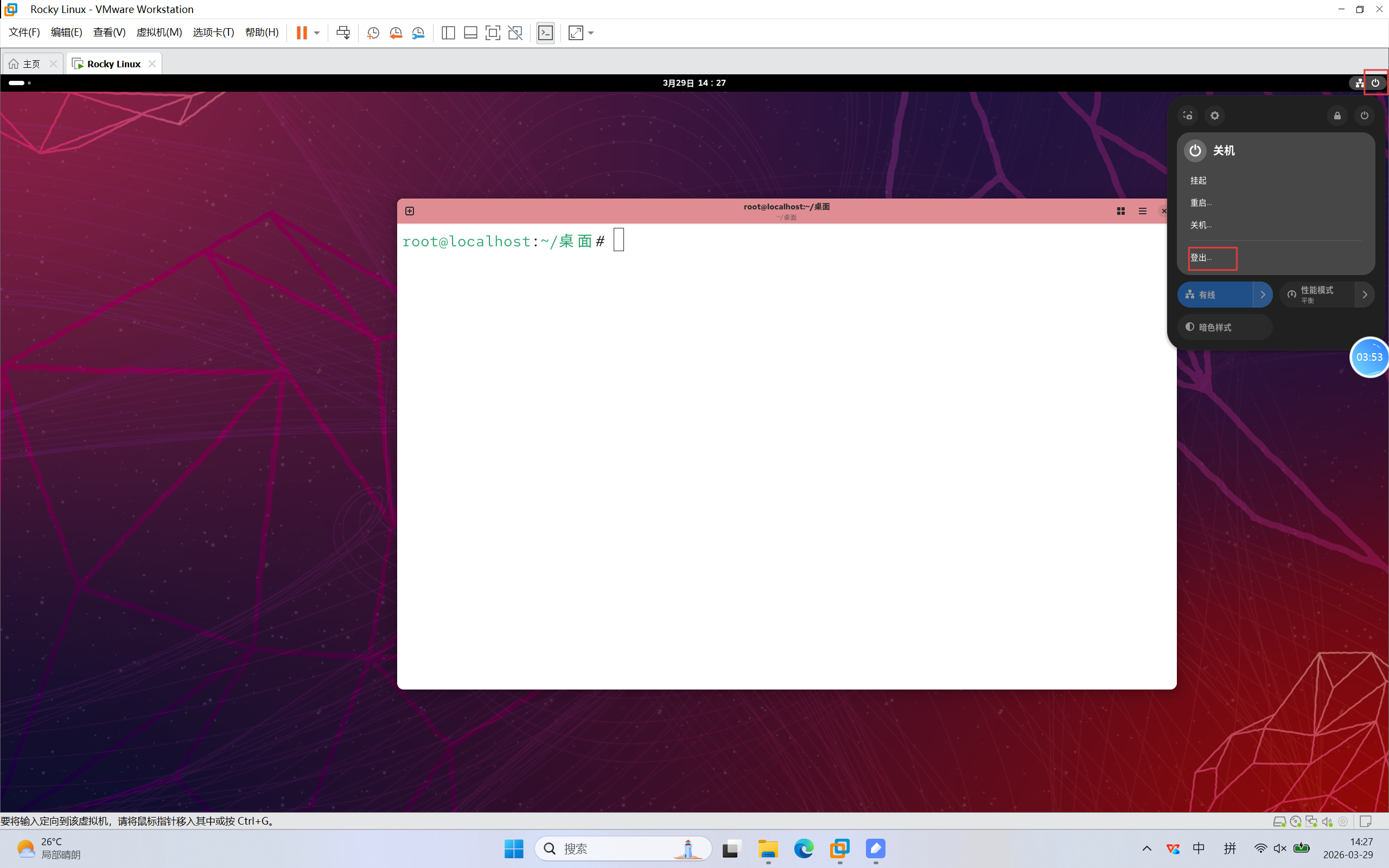Take a VM snapshot from the toolbar

click(x=373, y=33)
